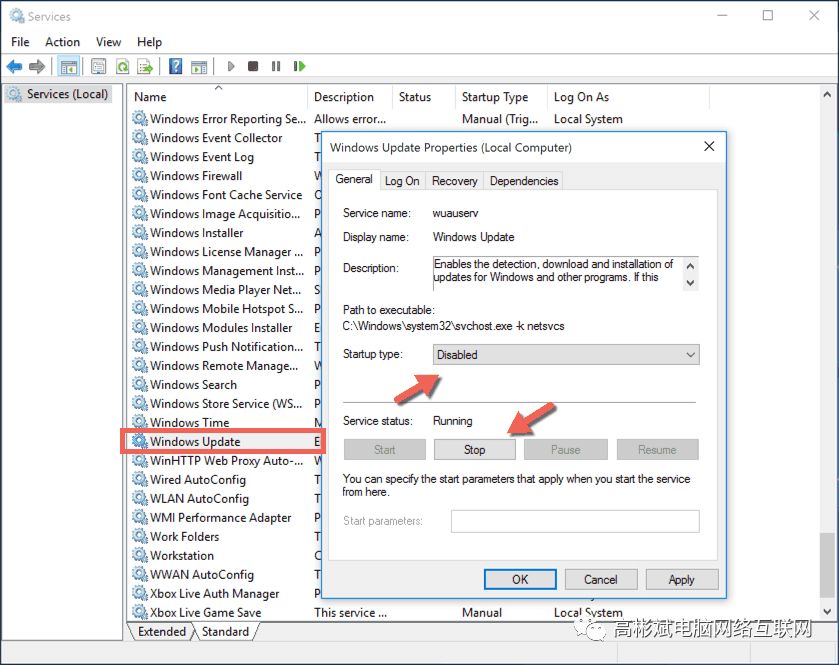This screenshot has height=665, width=839.
Task: Click gear icon next to Work Folders
Action: (x=140, y=536)
